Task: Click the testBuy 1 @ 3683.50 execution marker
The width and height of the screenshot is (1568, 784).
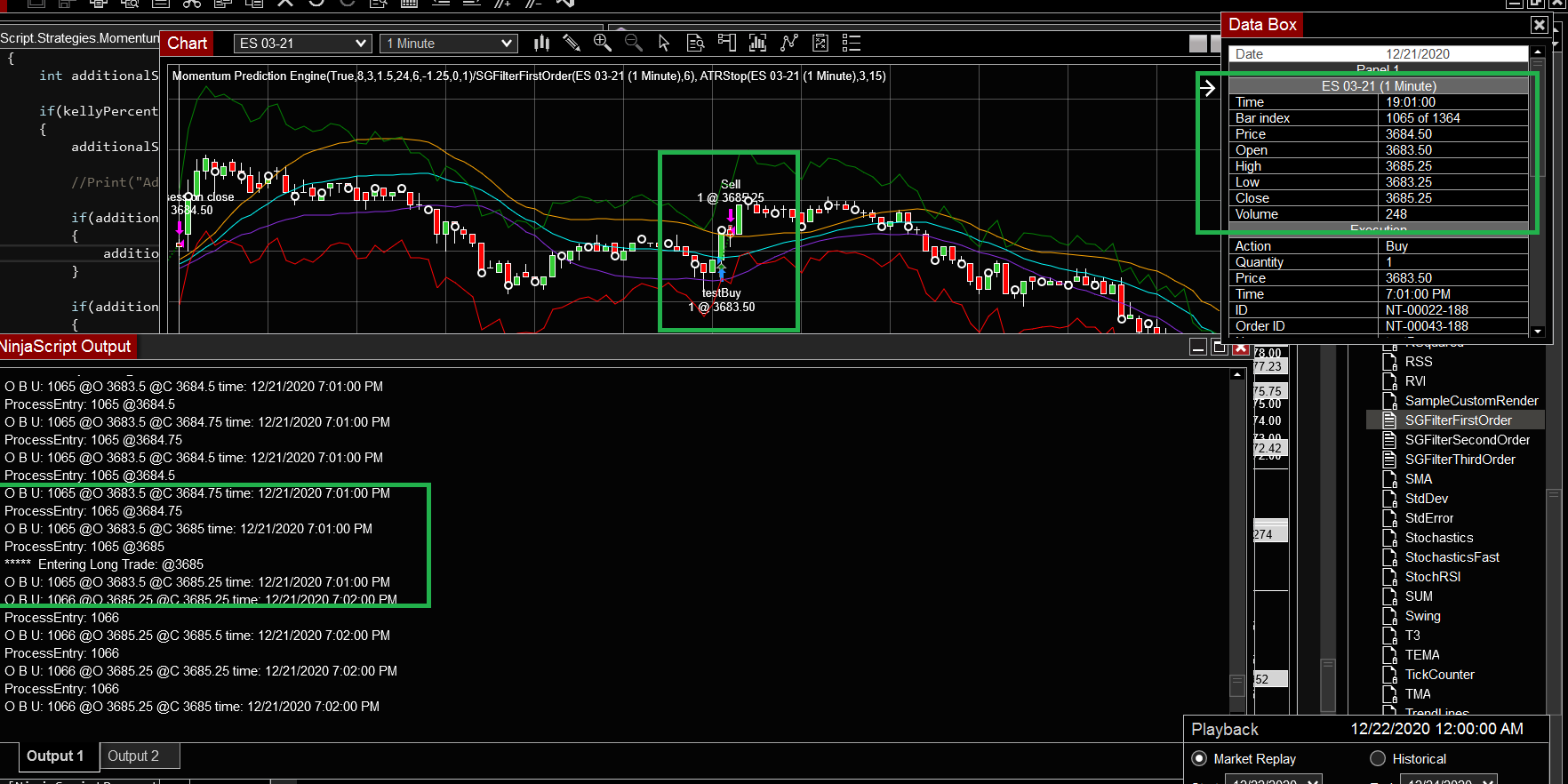Action: pyautogui.click(x=721, y=300)
